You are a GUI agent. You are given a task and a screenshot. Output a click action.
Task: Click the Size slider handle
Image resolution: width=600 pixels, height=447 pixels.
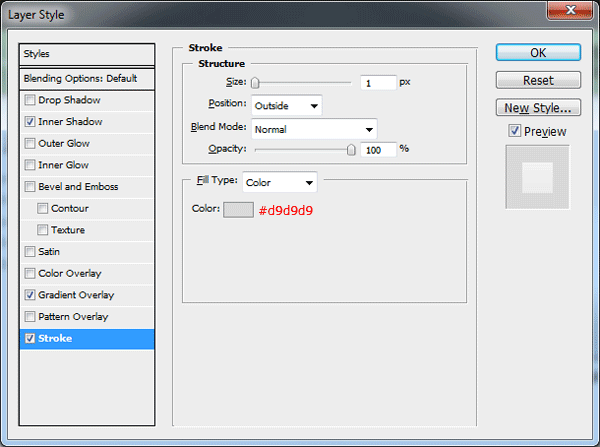click(255, 82)
